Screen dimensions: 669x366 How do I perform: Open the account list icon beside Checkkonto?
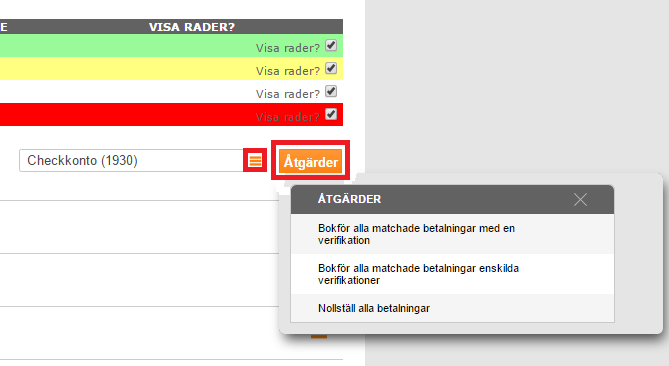255,160
